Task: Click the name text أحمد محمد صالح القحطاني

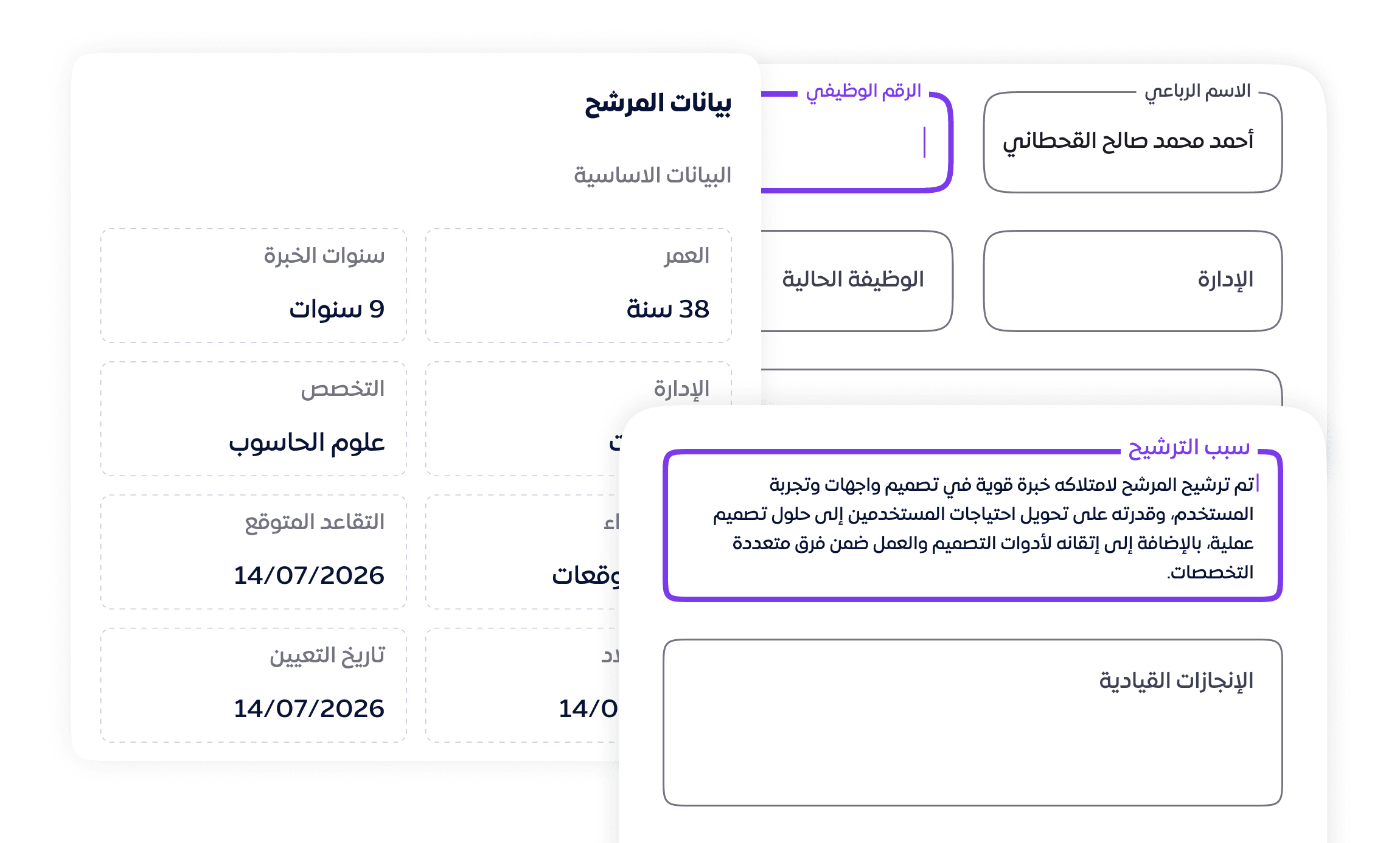Action: pyautogui.click(x=1128, y=141)
